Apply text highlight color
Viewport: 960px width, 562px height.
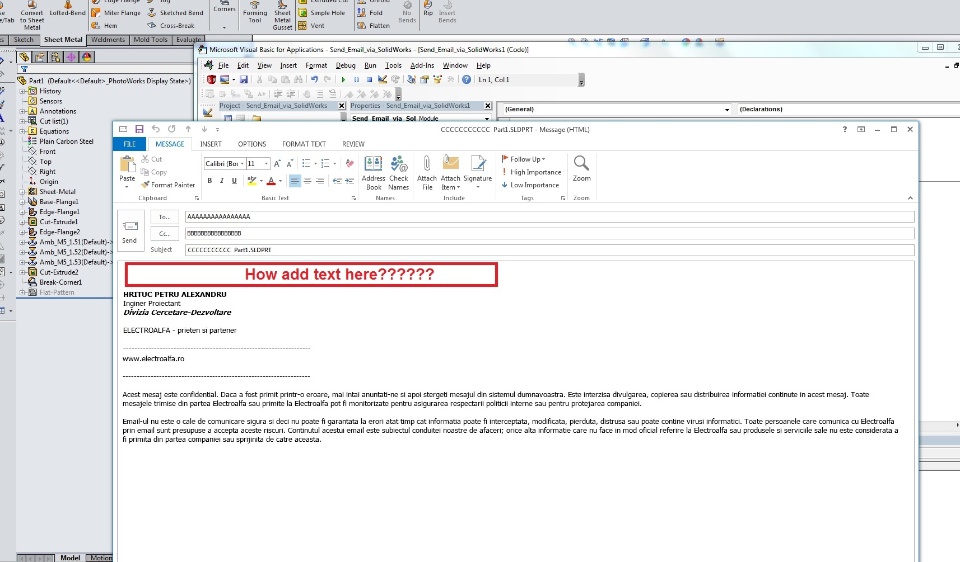[251, 181]
